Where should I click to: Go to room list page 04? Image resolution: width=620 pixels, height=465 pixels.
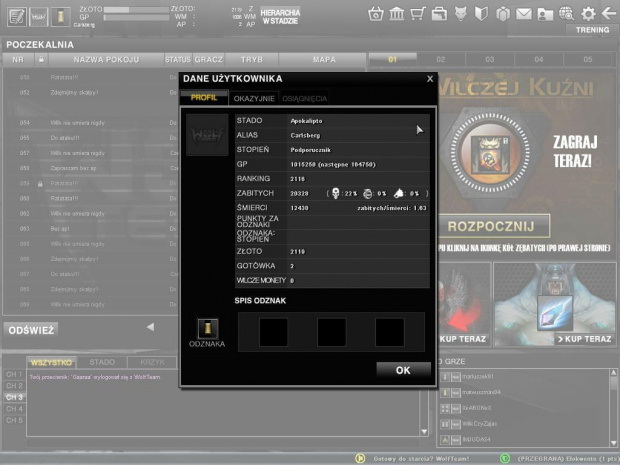tap(539, 59)
